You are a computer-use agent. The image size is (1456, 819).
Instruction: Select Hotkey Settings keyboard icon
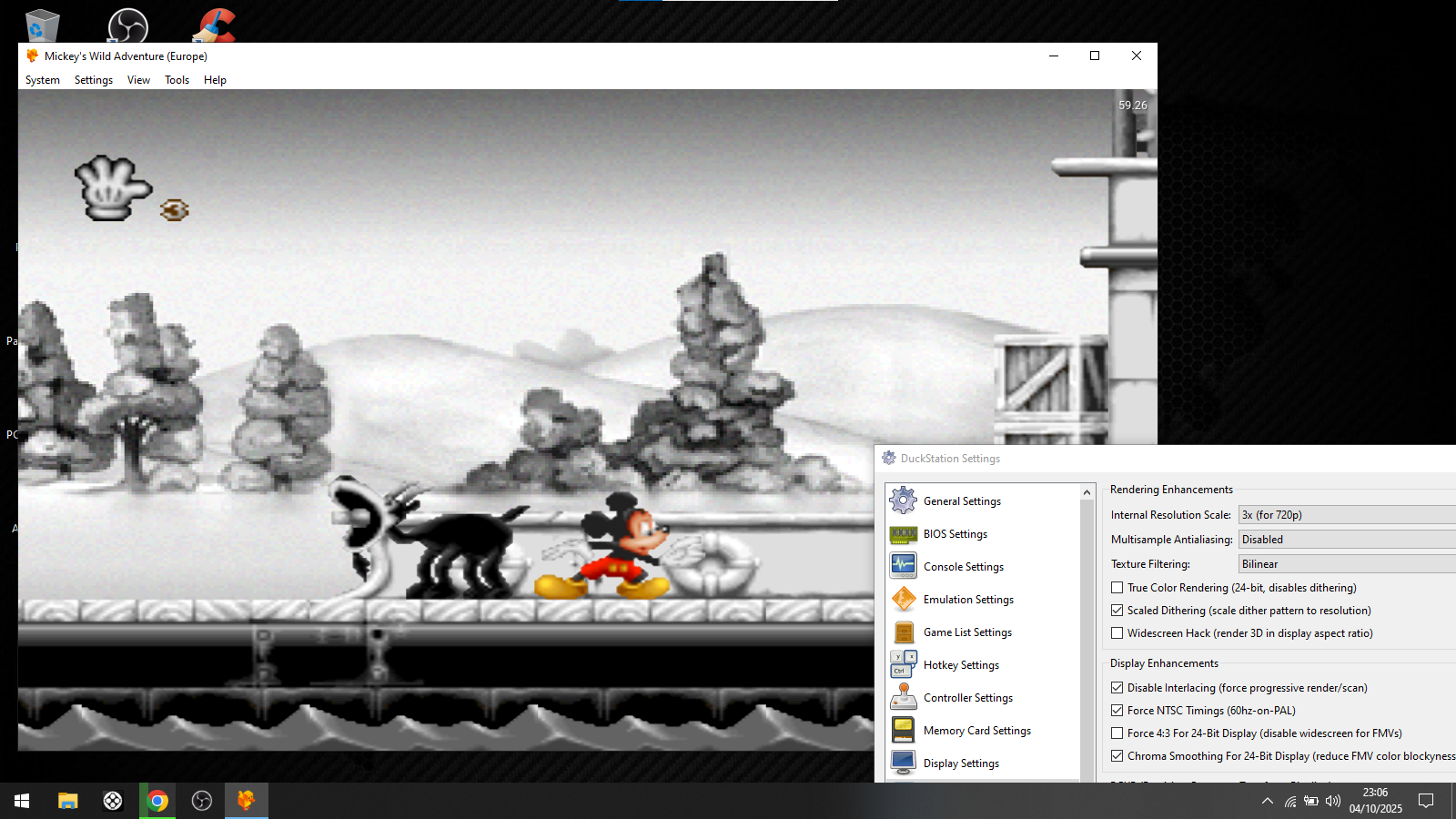click(x=903, y=664)
